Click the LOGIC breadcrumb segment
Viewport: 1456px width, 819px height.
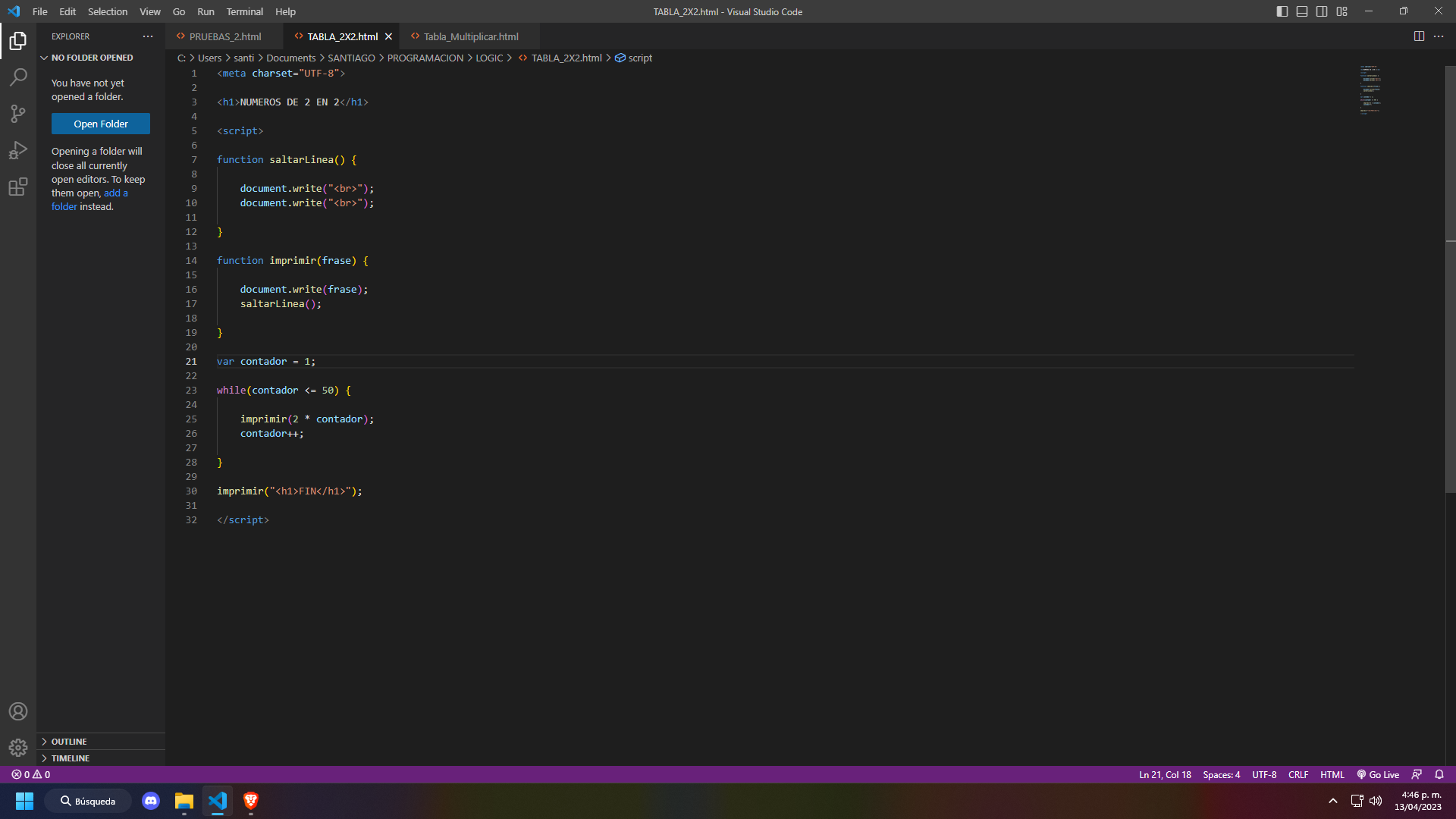(x=489, y=58)
